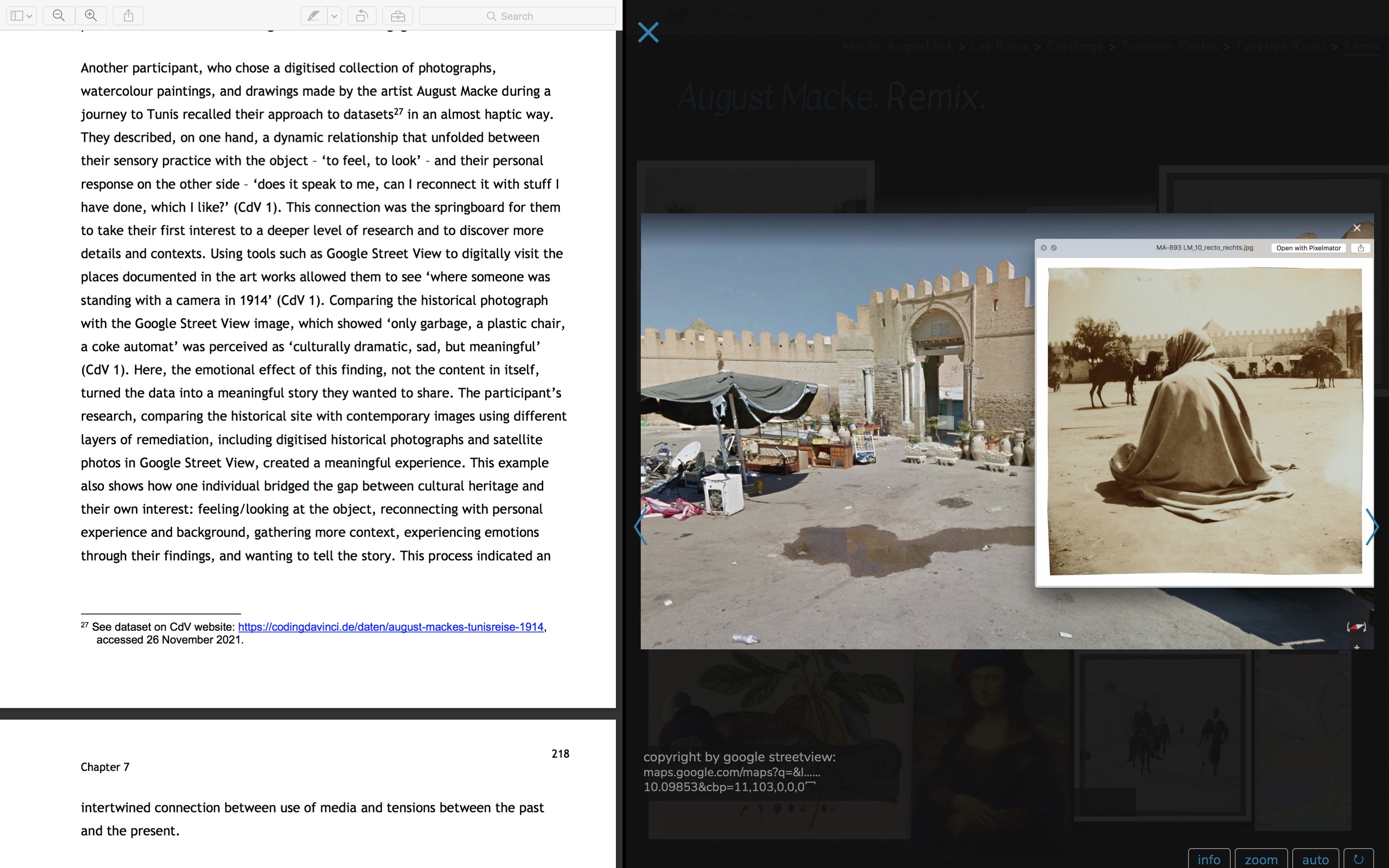This screenshot has height=868, width=1389.
Task: Toggle the auto mode button
Action: pyautogui.click(x=1315, y=859)
